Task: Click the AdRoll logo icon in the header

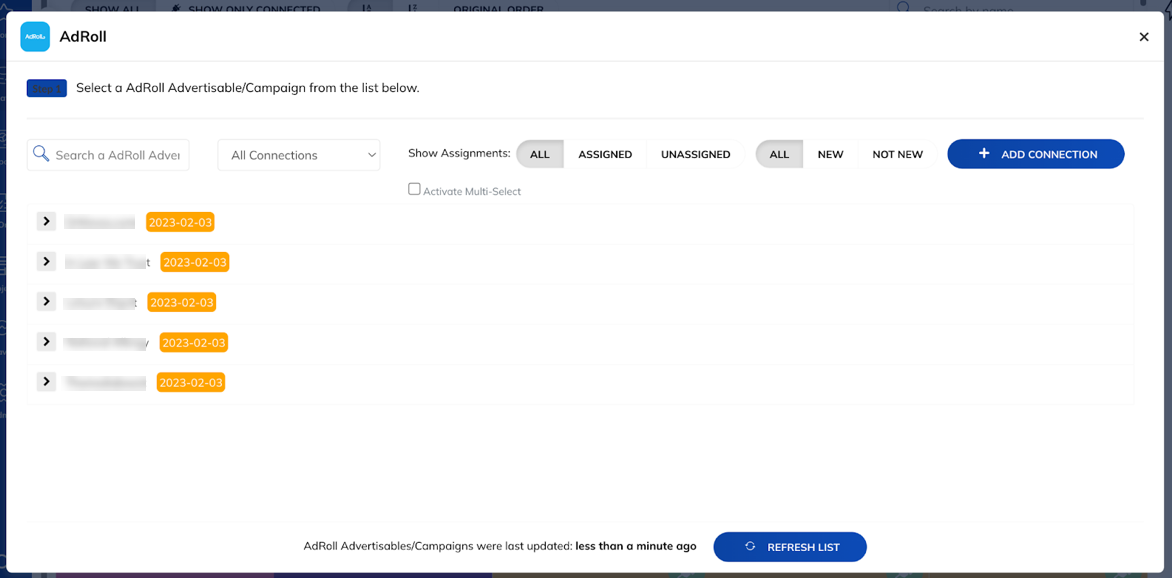Action: tap(35, 37)
